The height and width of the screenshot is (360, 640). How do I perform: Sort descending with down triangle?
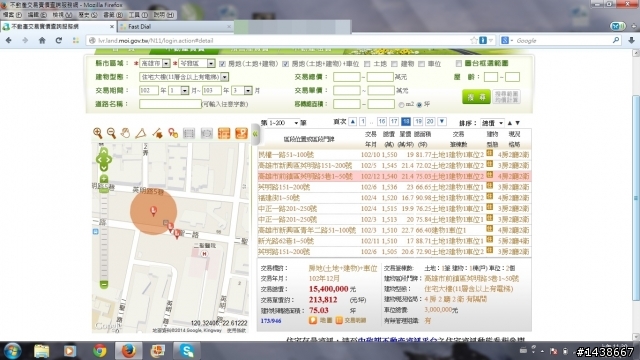[x=518, y=123]
